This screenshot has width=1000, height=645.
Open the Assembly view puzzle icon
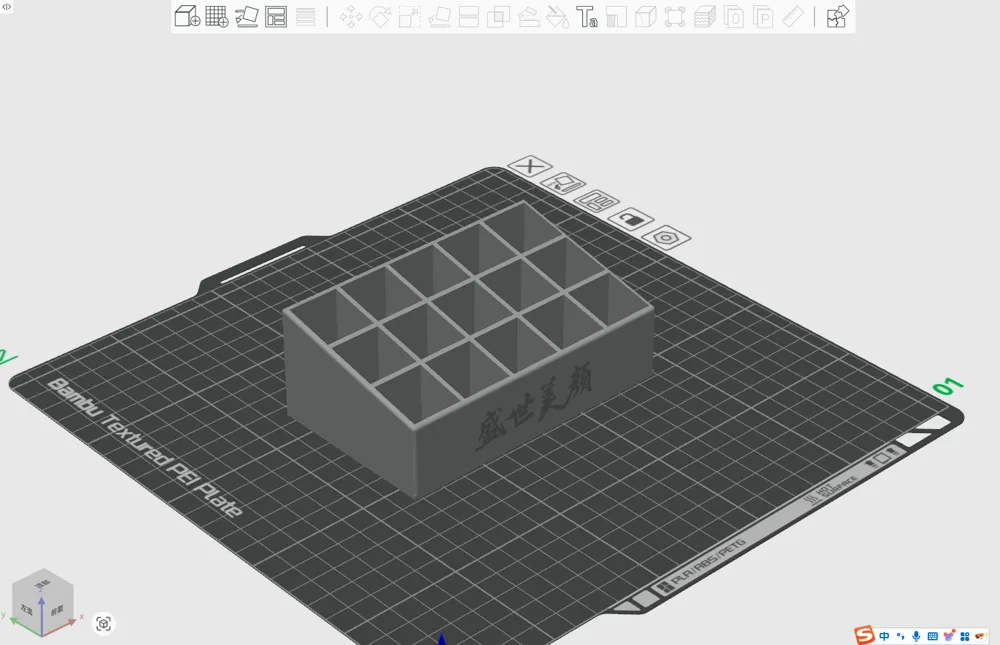click(837, 17)
